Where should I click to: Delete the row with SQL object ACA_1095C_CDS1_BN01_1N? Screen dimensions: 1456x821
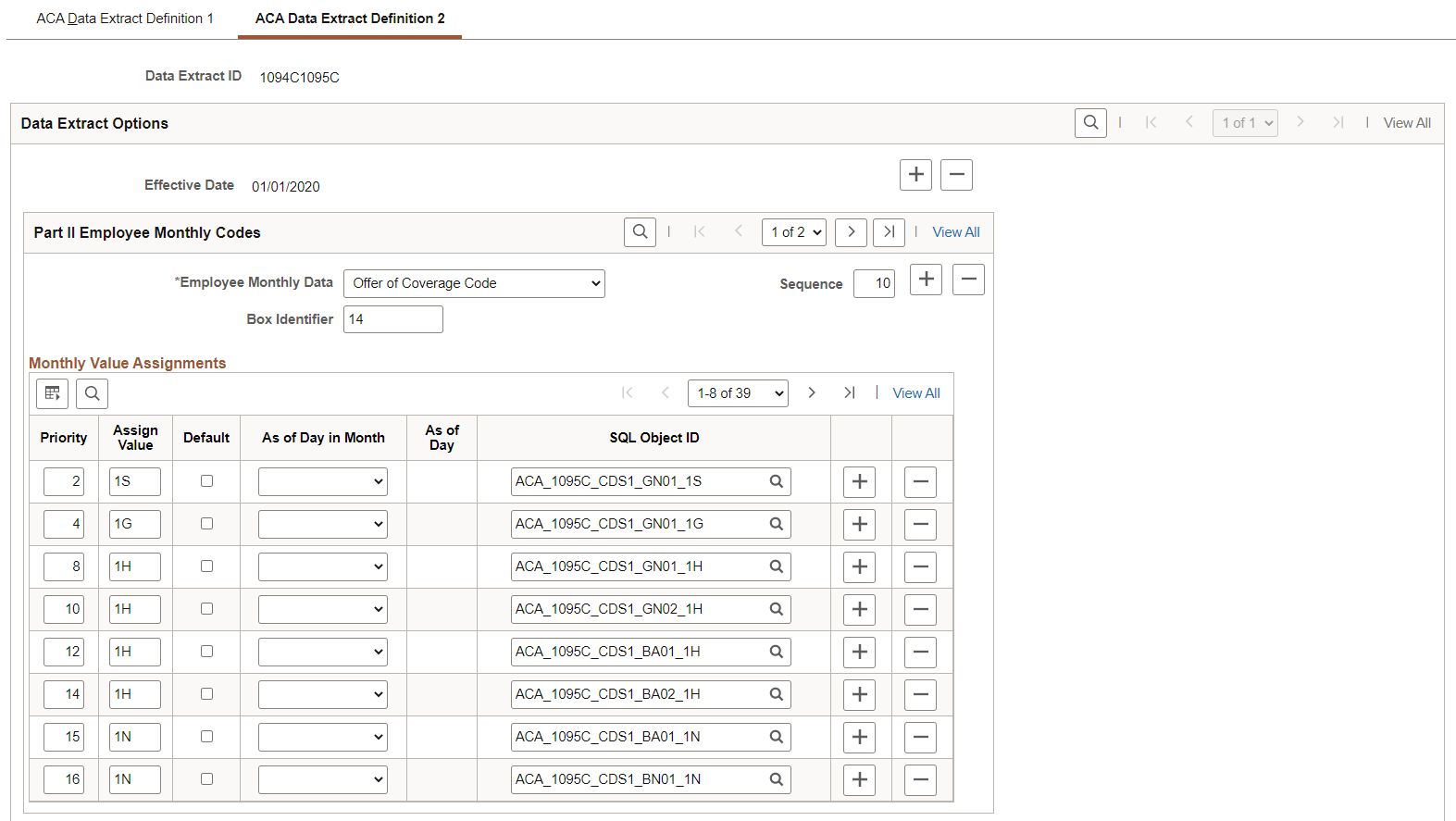pyautogui.click(x=920, y=779)
